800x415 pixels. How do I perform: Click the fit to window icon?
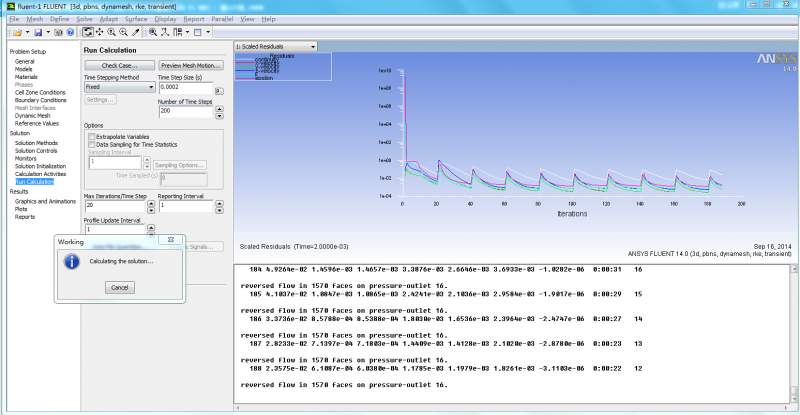153,32
